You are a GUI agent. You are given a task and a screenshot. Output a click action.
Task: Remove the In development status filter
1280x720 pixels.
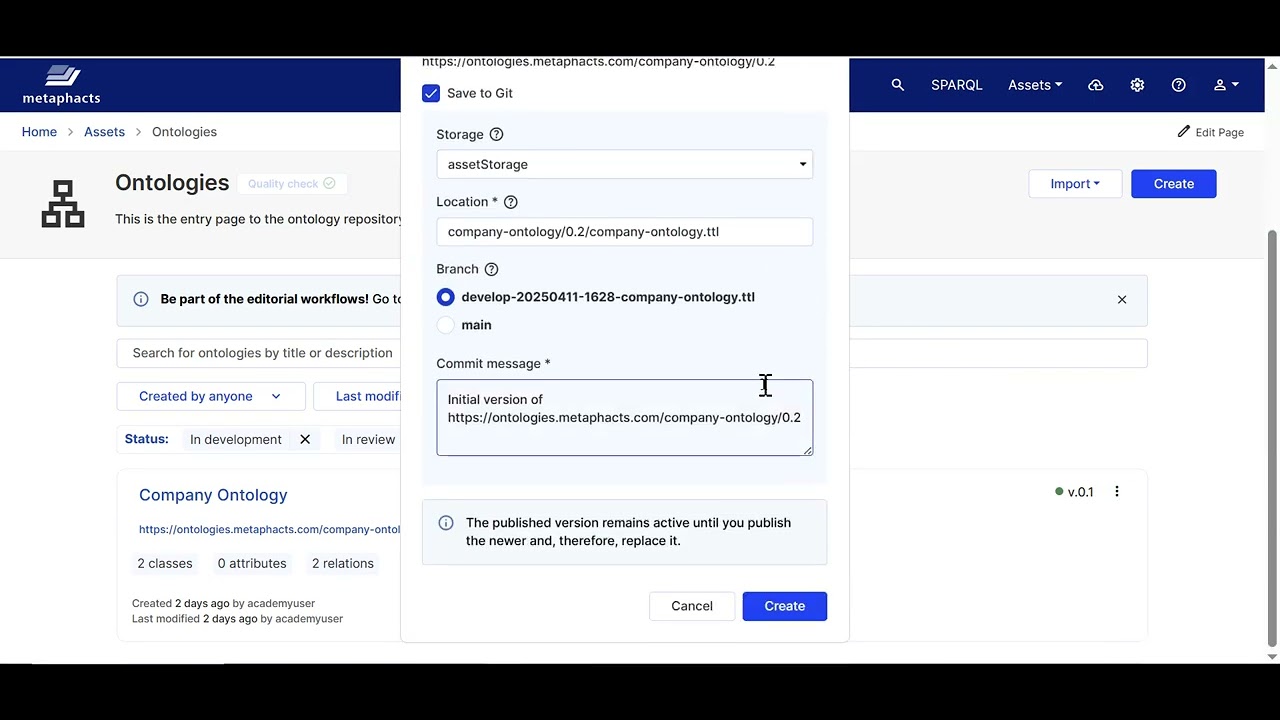tap(305, 439)
